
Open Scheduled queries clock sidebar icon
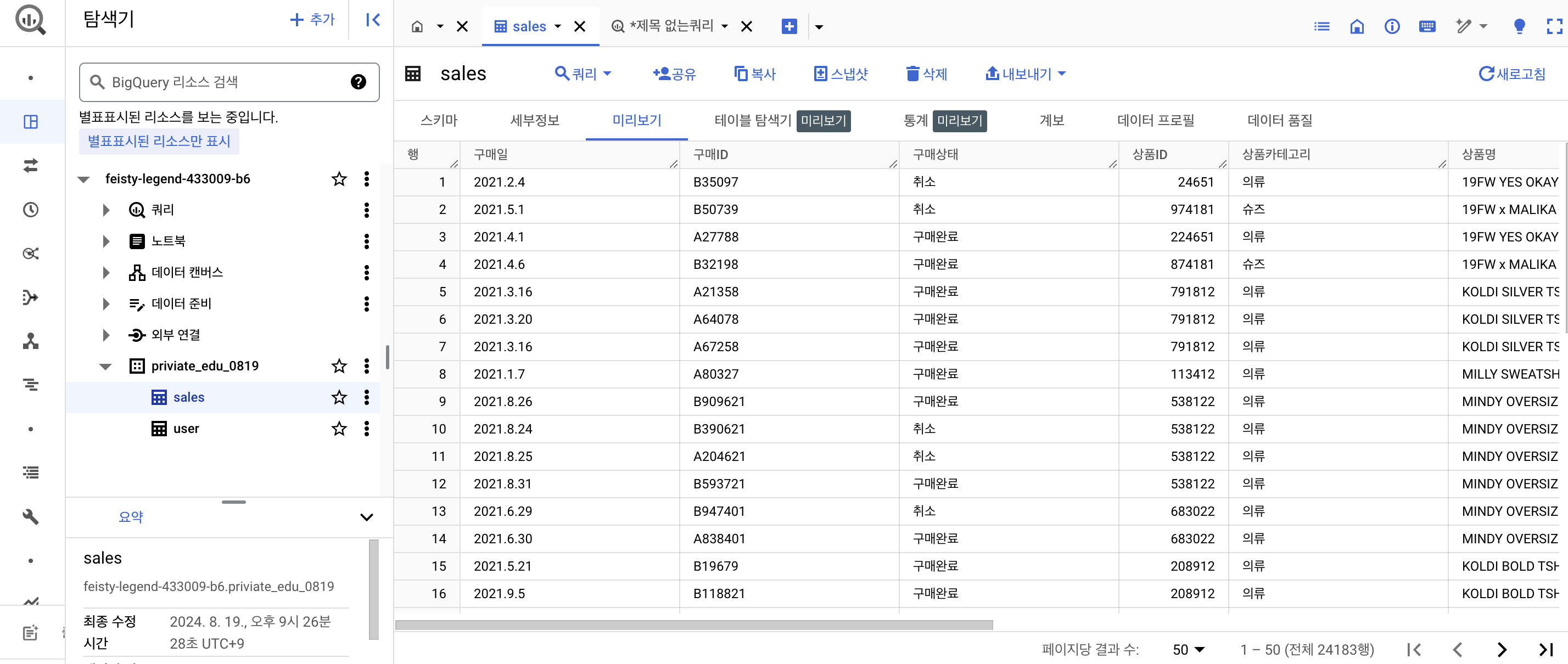pos(30,210)
